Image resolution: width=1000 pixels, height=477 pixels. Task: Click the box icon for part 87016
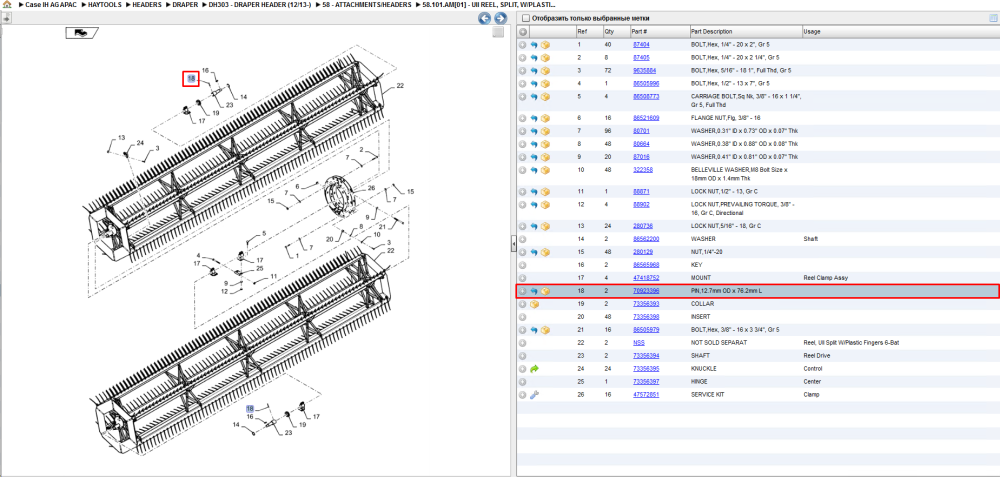(x=545, y=157)
